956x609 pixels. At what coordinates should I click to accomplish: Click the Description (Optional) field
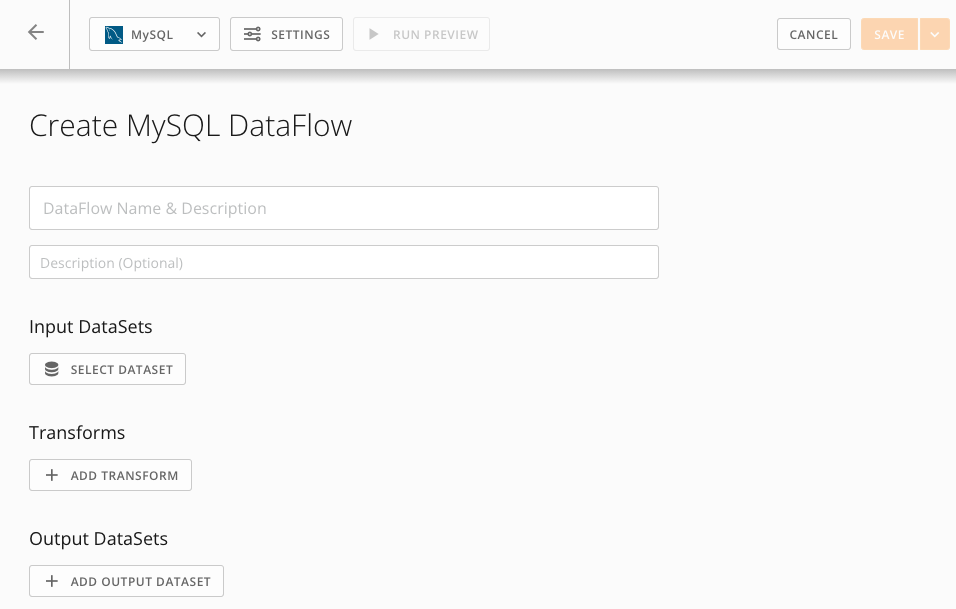tap(344, 262)
